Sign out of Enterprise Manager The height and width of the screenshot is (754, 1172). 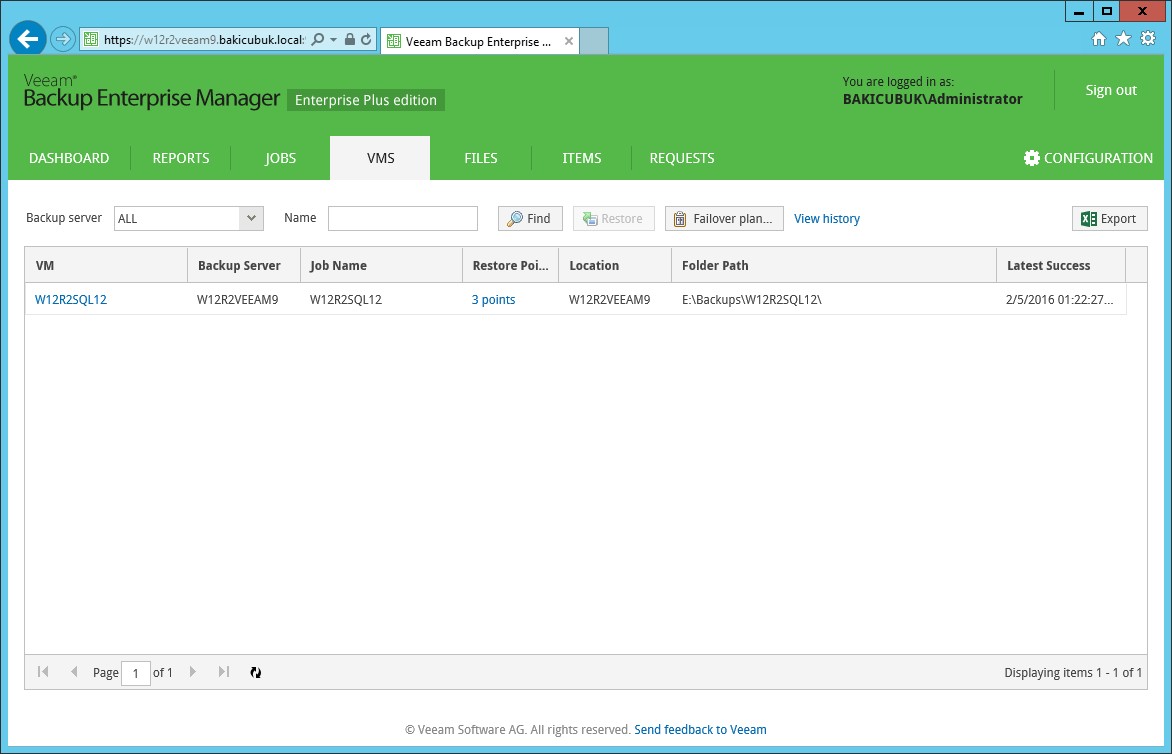click(x=1111, y=90)
